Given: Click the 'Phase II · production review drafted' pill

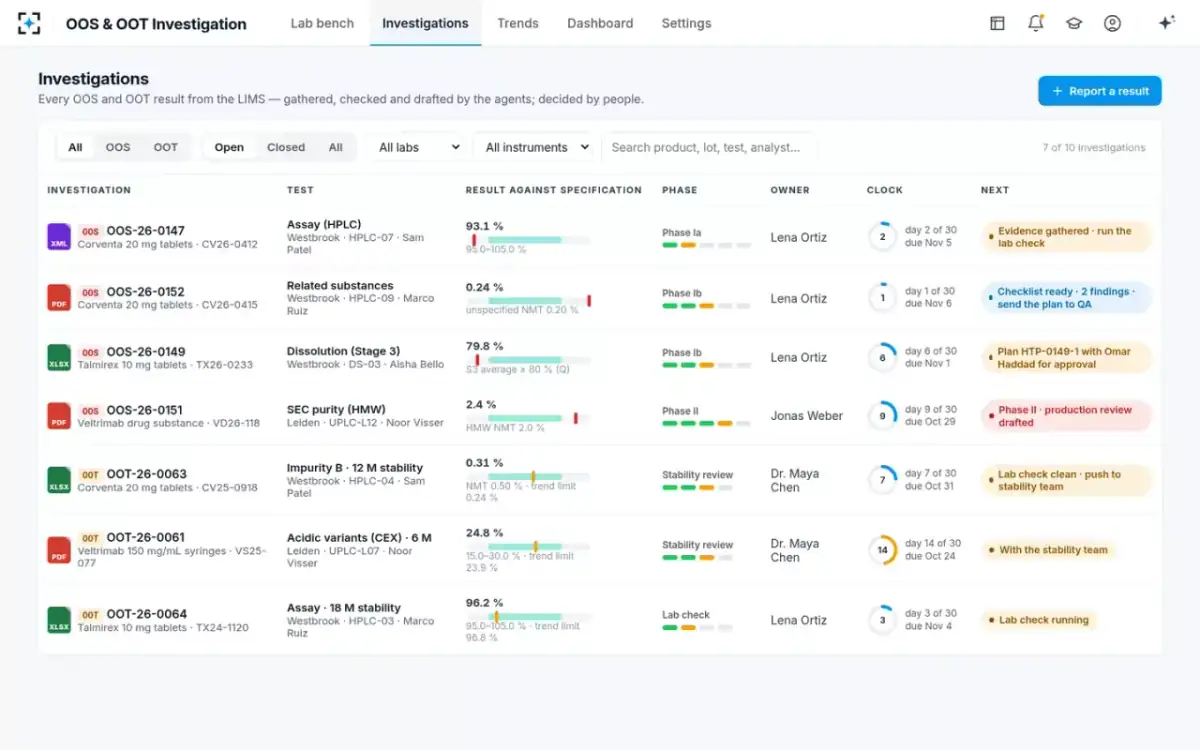Looking at the screenshot, I should tap(1067, 416).
